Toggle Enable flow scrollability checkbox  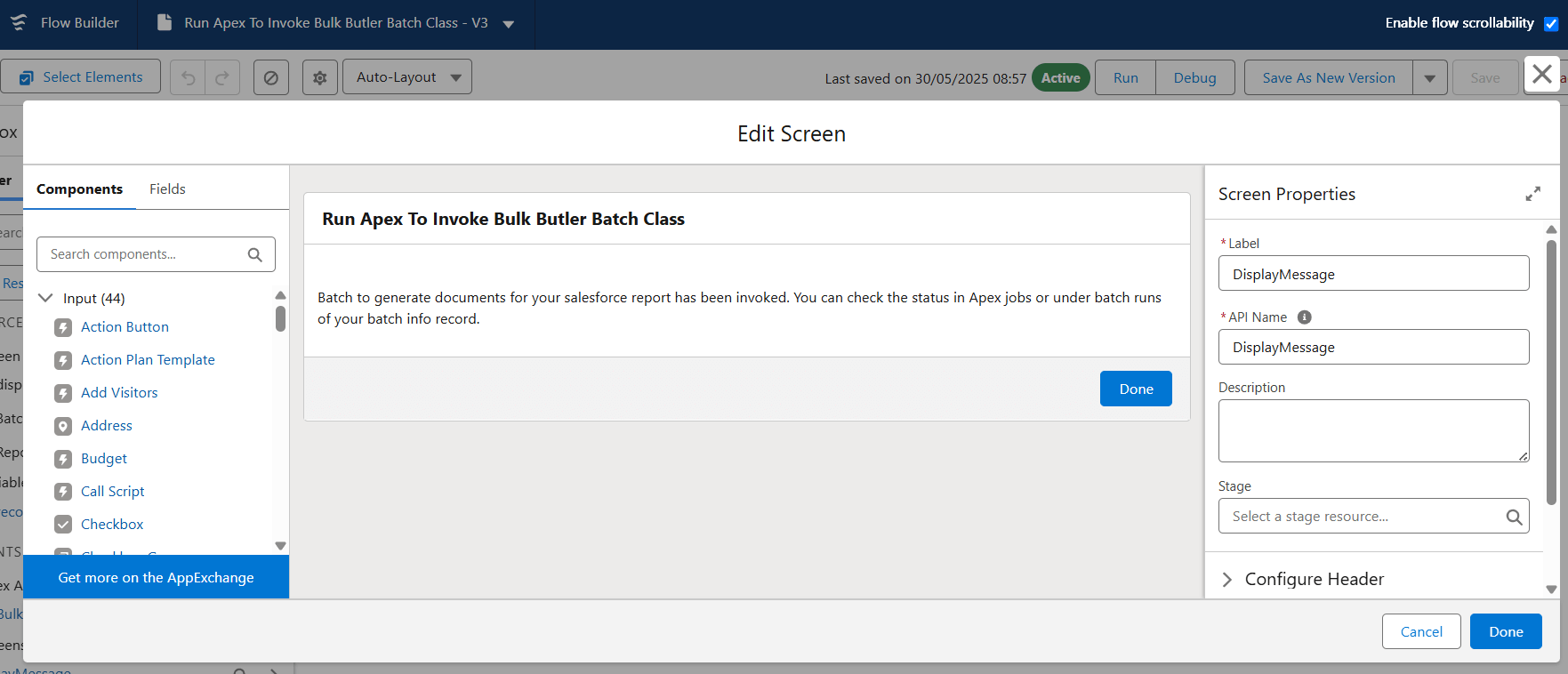pos(1551,24)
